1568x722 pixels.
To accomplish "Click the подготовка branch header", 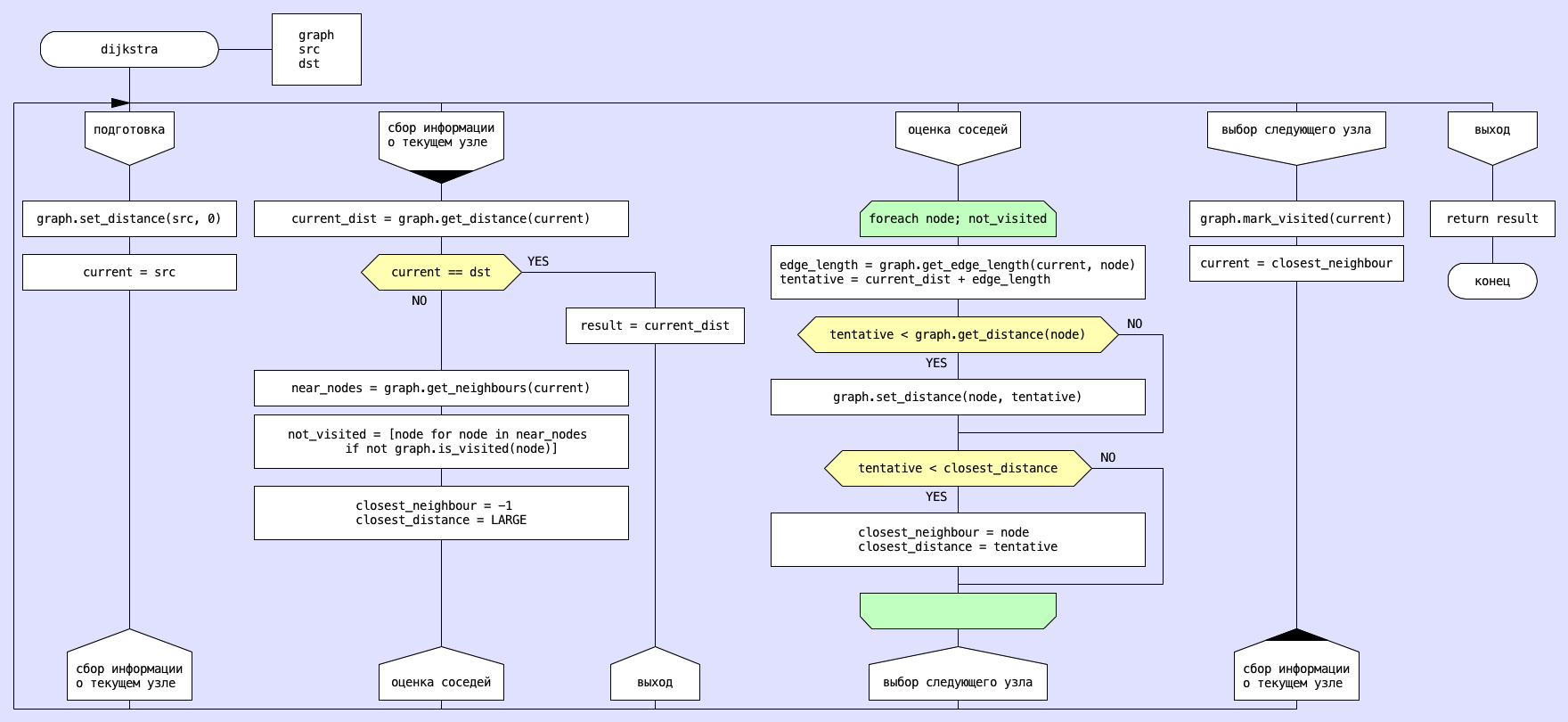I will 129,134.
